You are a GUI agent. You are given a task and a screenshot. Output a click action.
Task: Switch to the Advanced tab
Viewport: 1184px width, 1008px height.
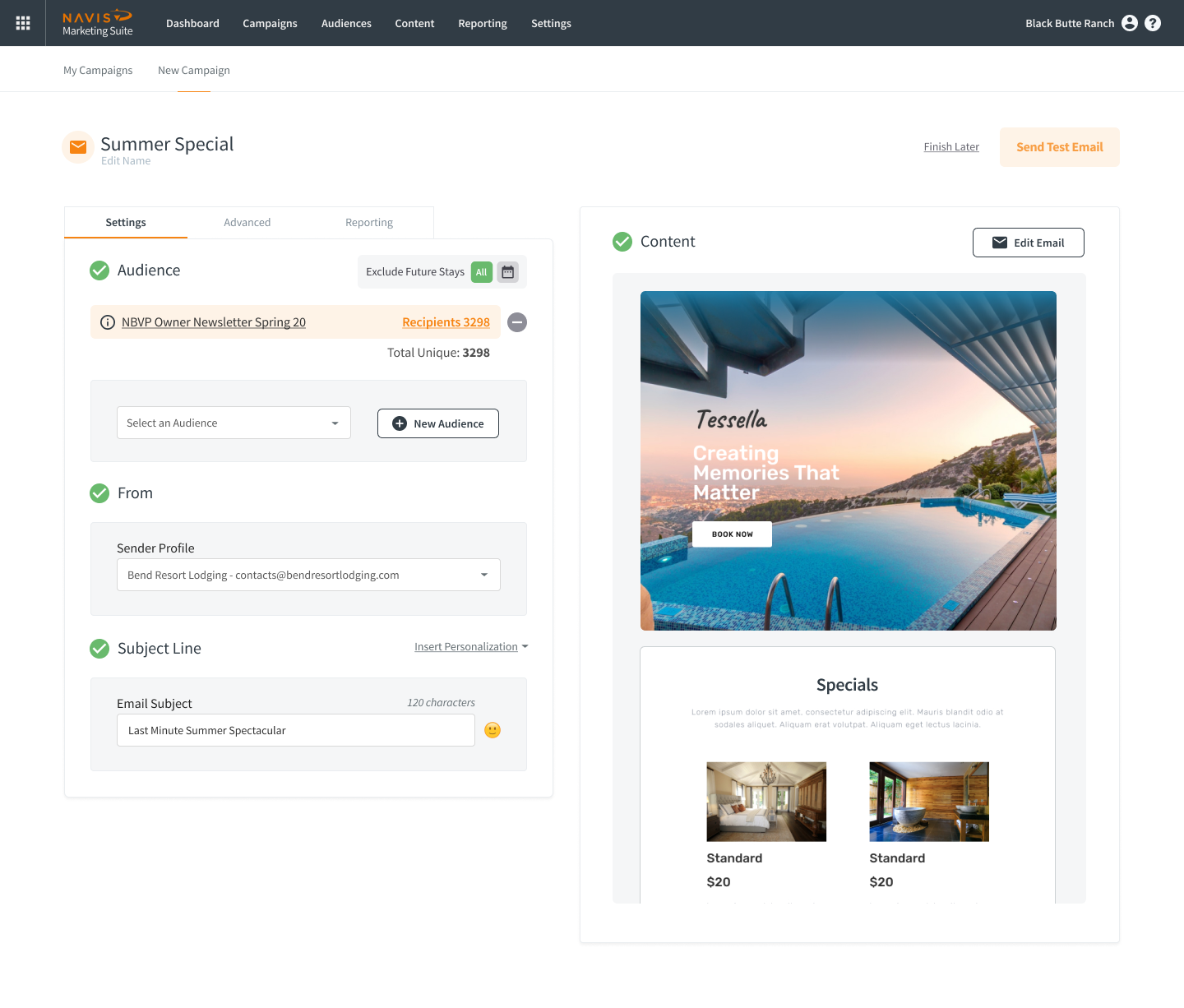247,223
